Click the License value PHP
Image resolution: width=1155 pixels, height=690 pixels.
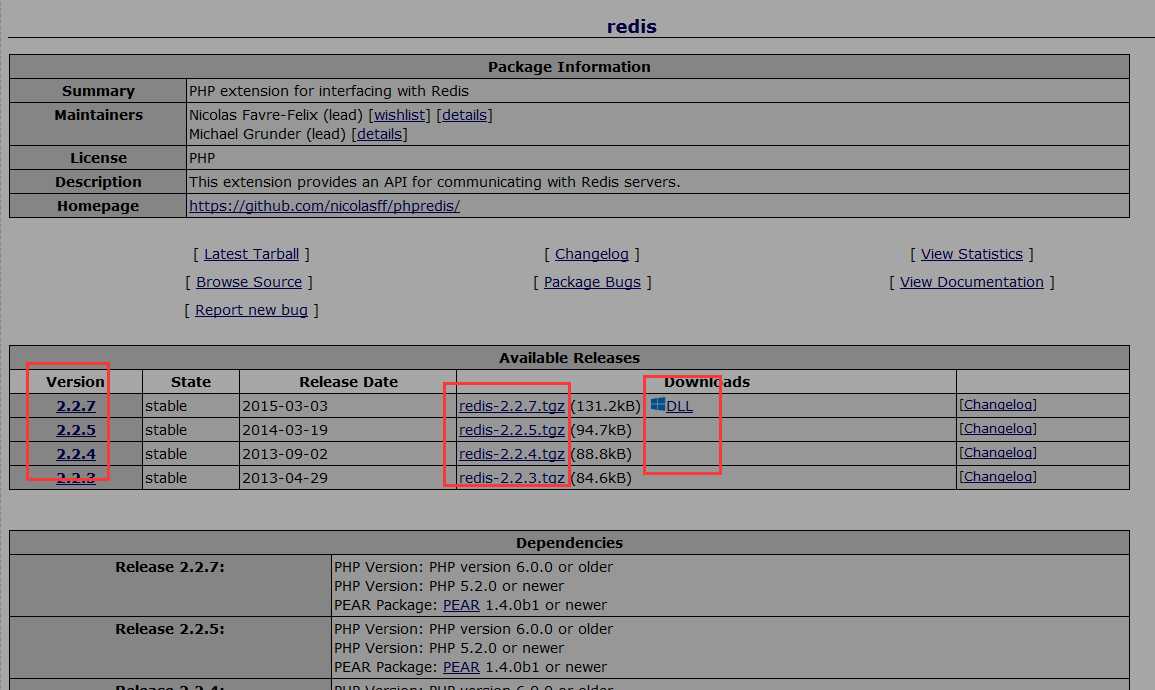[x=202, y=158]
